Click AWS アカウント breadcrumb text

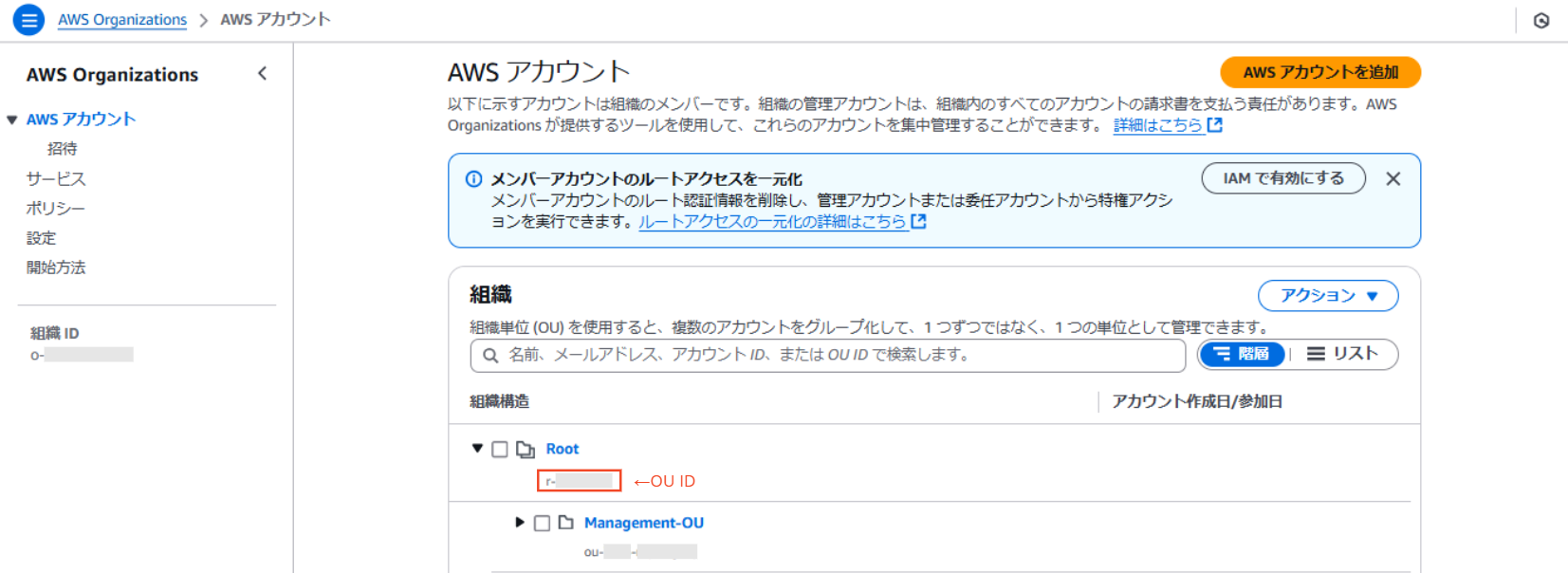(276, 20)
